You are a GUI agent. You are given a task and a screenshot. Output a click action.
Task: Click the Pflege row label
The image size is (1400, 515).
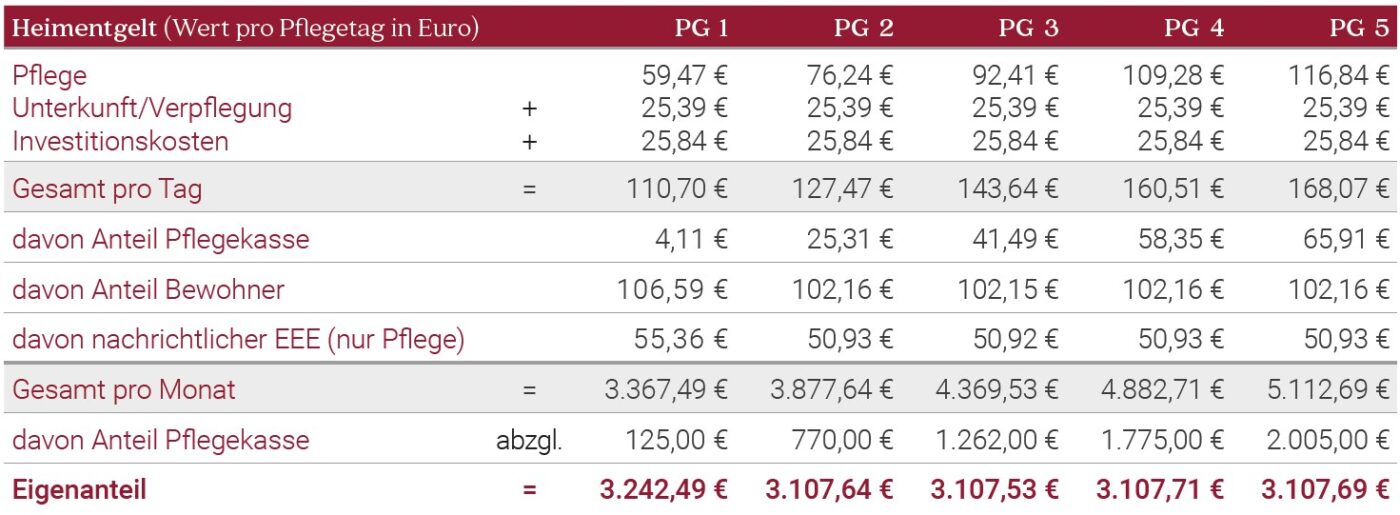(49, 76)
